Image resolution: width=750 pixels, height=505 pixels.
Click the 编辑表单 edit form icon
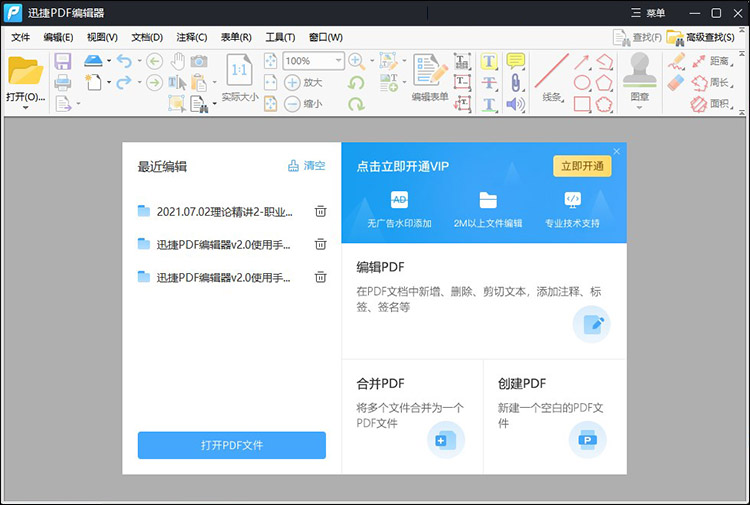pos(430,77)
